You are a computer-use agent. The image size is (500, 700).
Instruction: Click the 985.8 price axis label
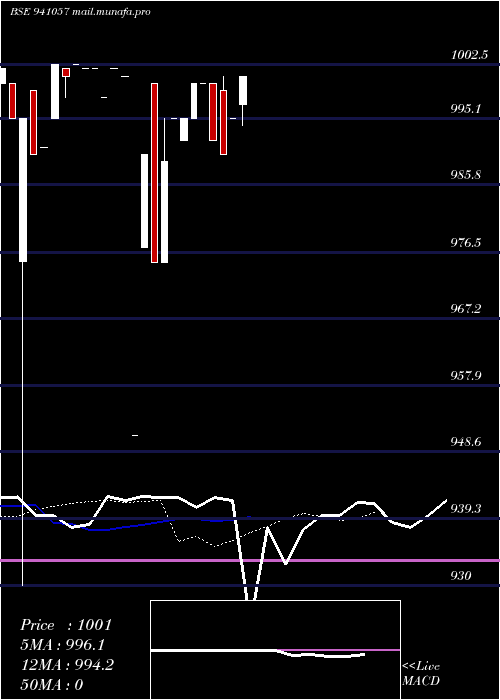[466, 174]
